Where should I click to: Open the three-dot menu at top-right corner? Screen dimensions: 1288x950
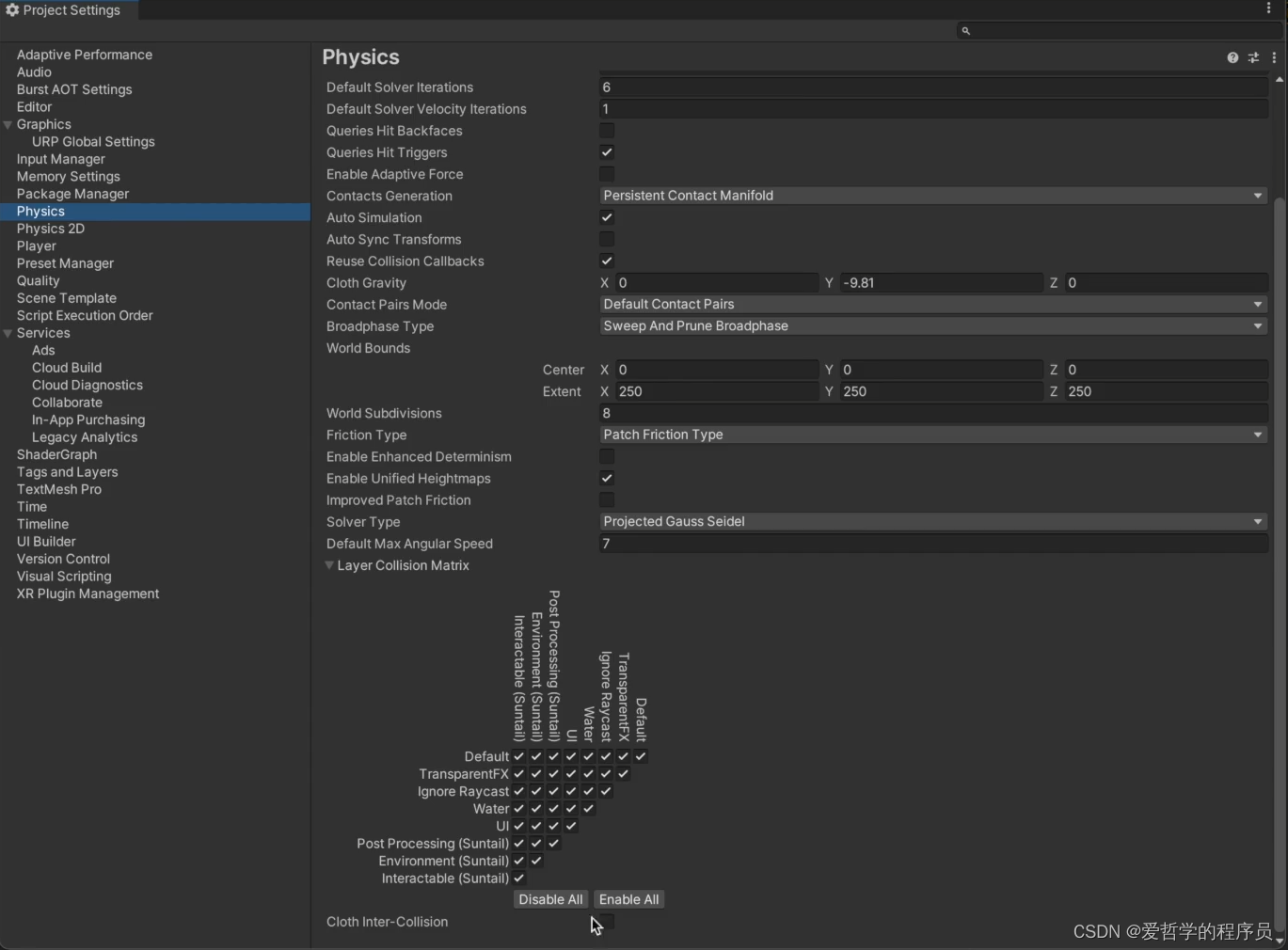point(1269,8)
